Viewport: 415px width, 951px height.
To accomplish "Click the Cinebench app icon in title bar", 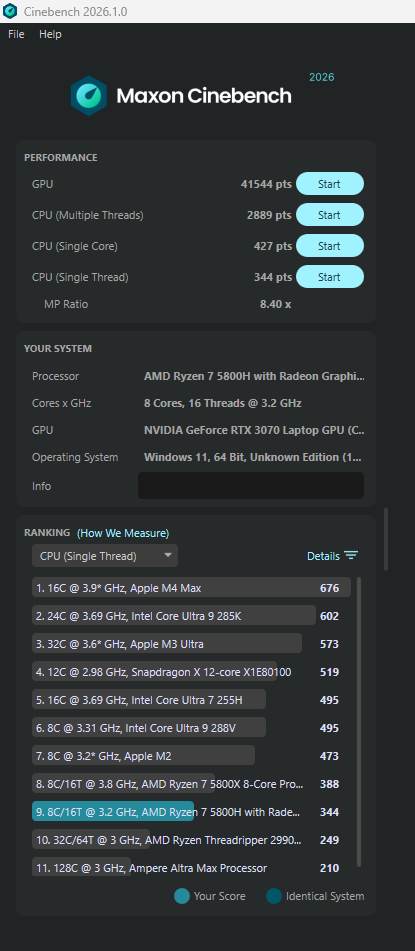I will 10,11.
